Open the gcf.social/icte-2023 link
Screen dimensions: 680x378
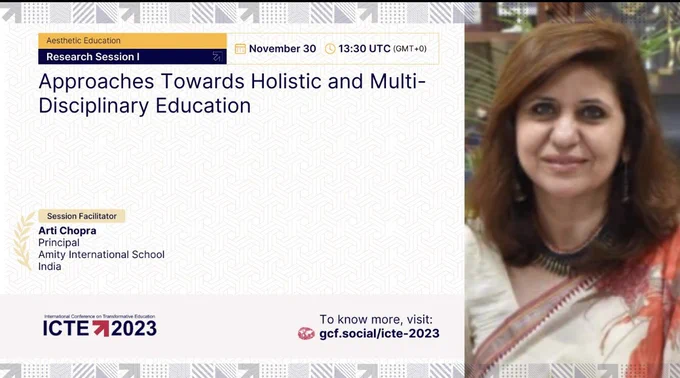tap(379, 333)
